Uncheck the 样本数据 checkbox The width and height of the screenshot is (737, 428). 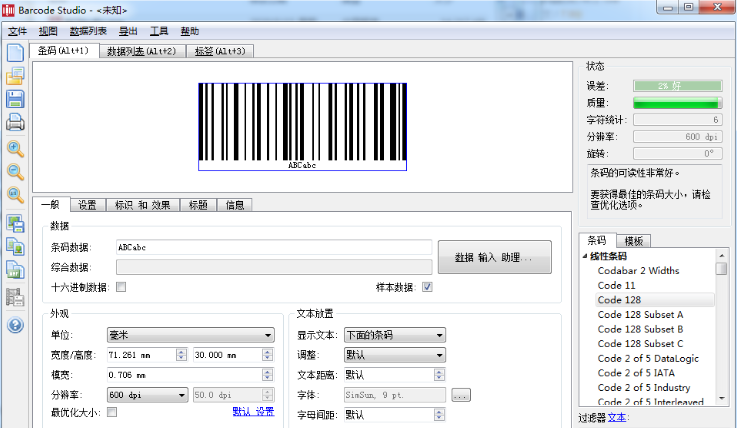pyautogui.click(x=427, y=287)
